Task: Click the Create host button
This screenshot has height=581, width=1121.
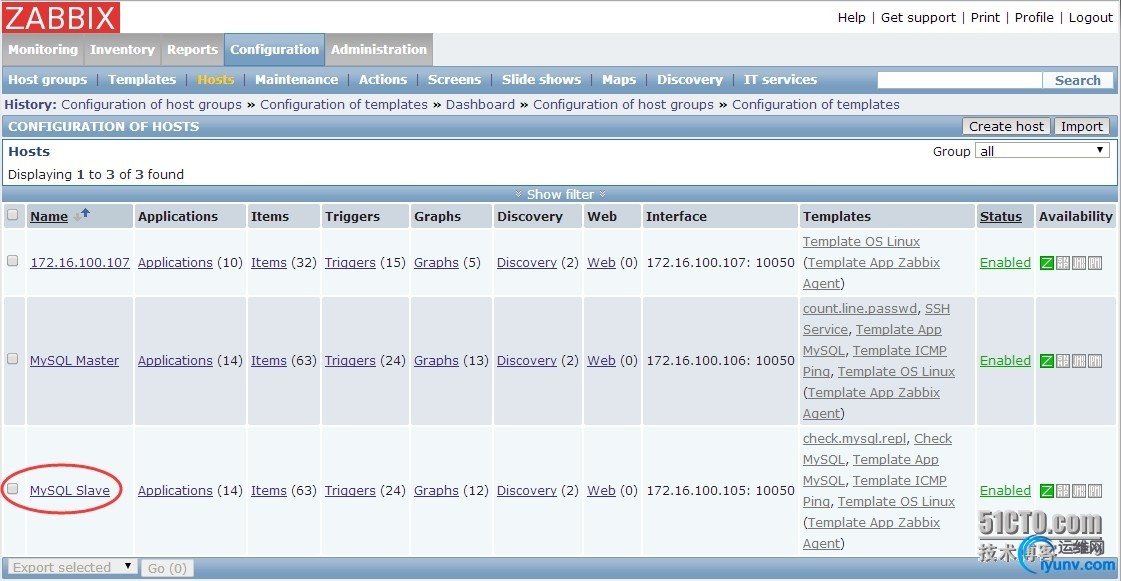Action: (1006, 126)
